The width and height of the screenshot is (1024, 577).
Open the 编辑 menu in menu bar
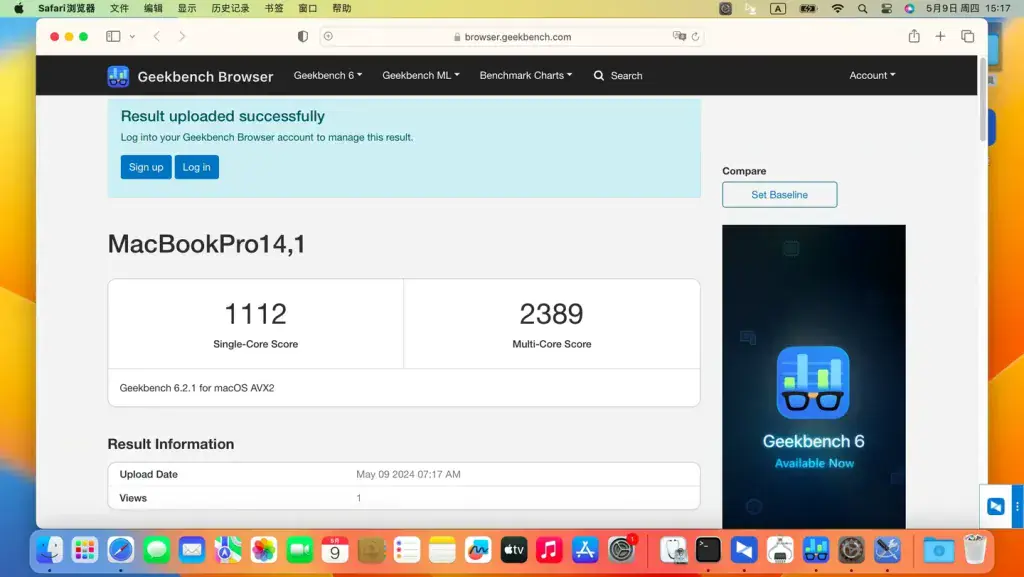(x=153, y=8)
